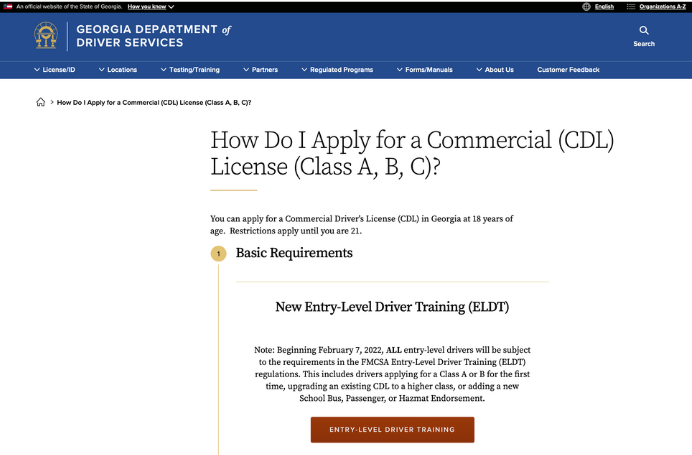Expand the 'How you know' disclosure
692x455 pixels.
(x=150, y=6)
